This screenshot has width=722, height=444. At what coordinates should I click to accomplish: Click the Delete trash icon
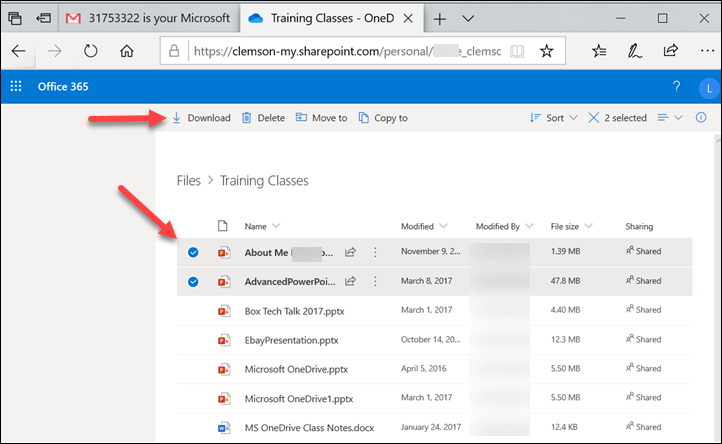247,118
